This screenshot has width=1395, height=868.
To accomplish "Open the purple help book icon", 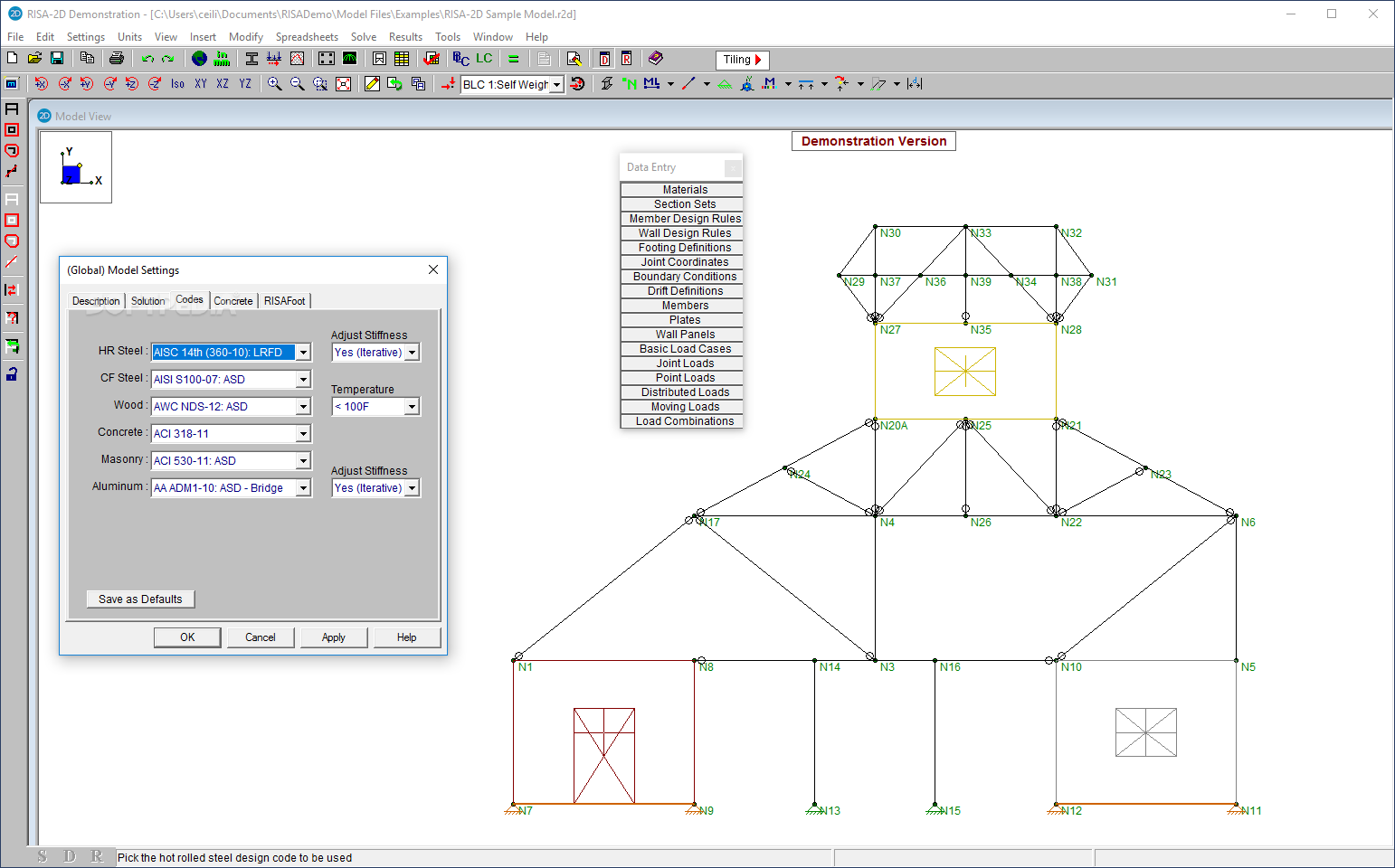I will tap(656, 59).
